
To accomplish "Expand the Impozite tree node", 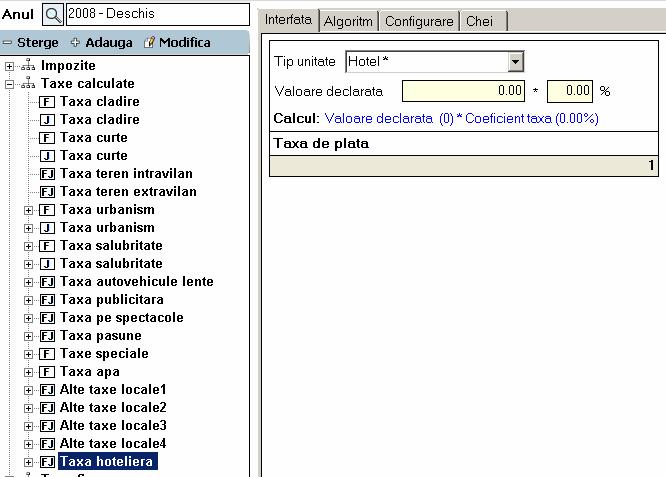I will click(x=10, y=66).
